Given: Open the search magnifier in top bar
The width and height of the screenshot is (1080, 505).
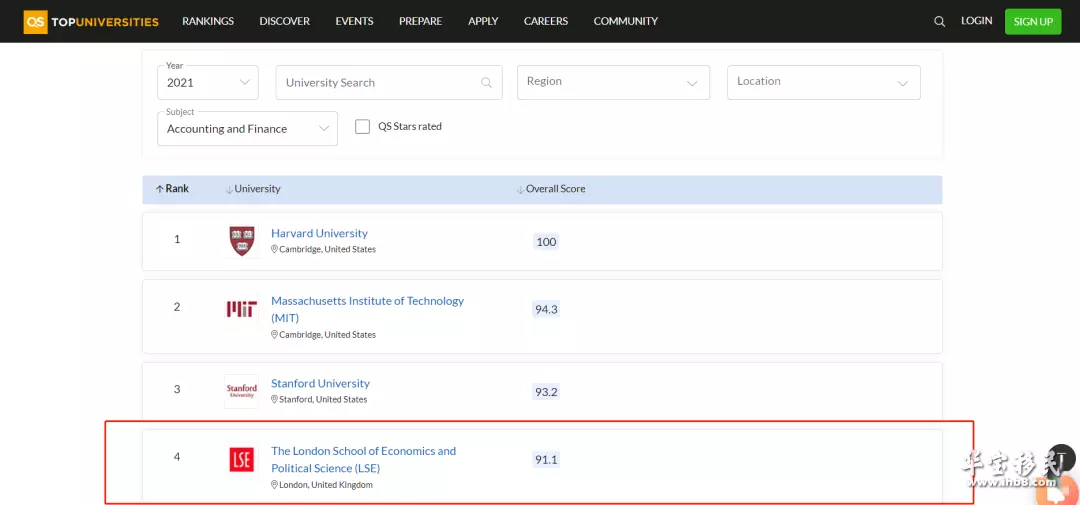Looking at the screenshot, I should pyautogui.click(x=939, y=21).
